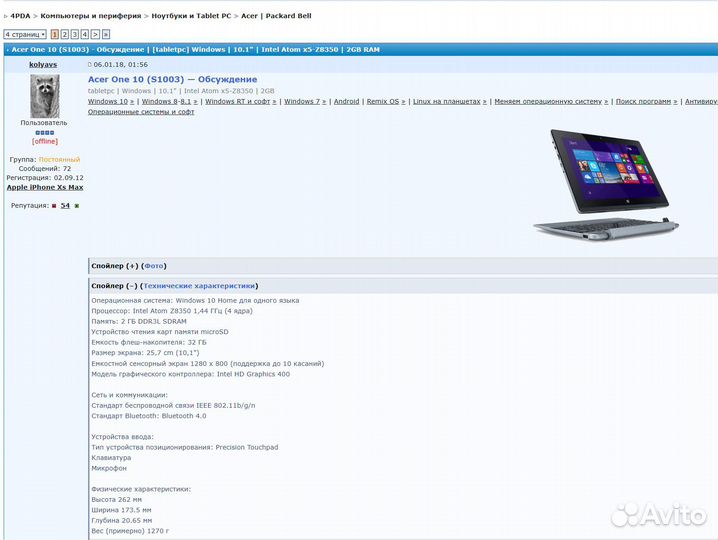
Task: Open the 4PDA breadcrumb link
Action: 20,16
